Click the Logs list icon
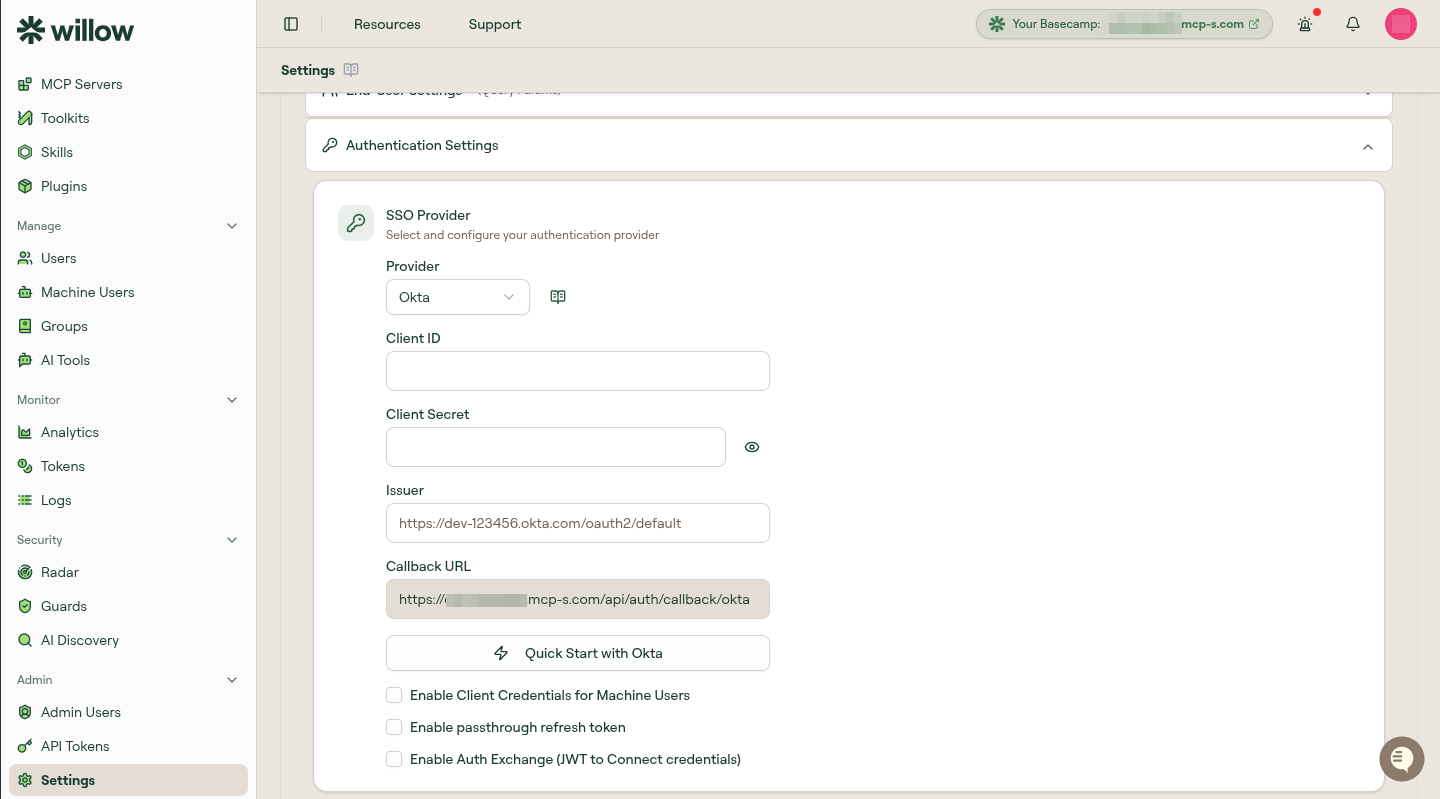This screenshot has height=799, width=1440. pyautogui.click(x=25, y=500)
